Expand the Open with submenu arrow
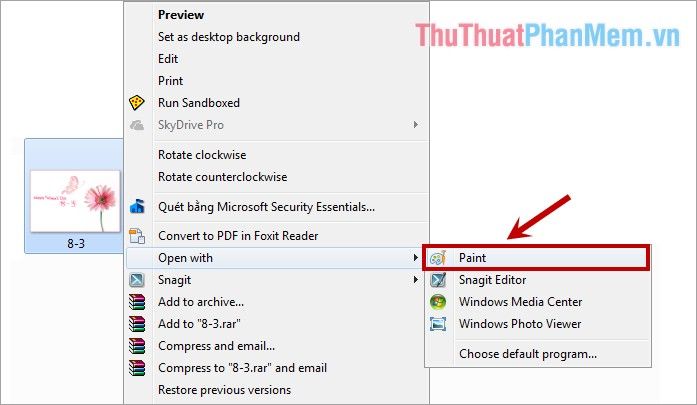This screenshot has width=697, height=405. point(416,257)
